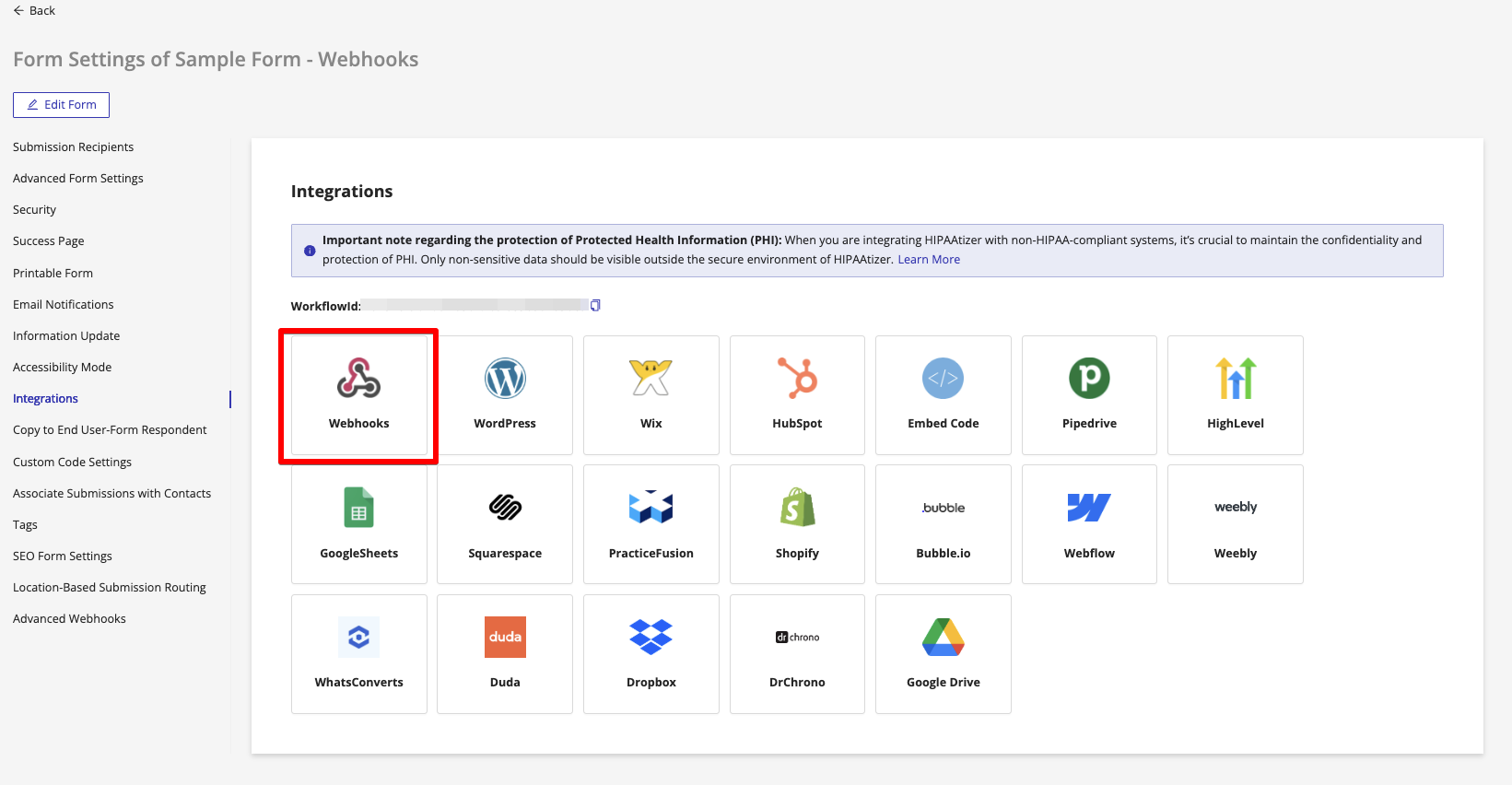Open the HubSpot integration
1512x785 pixels.
(x=797, y=395)
